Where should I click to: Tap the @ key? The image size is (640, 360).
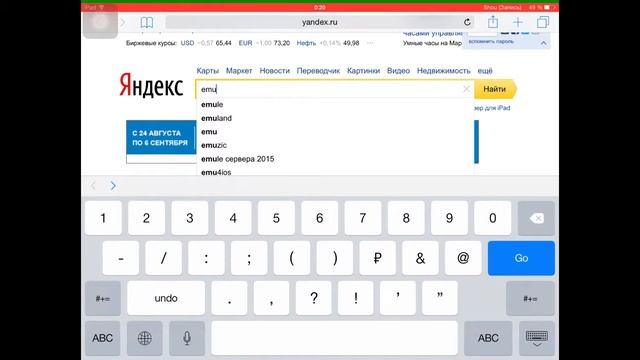[463, 258]
